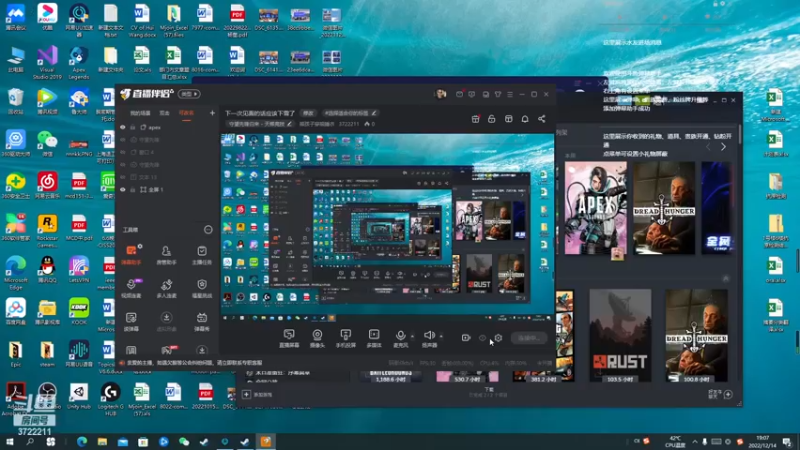Share the live room via share icon

(541, 119)
